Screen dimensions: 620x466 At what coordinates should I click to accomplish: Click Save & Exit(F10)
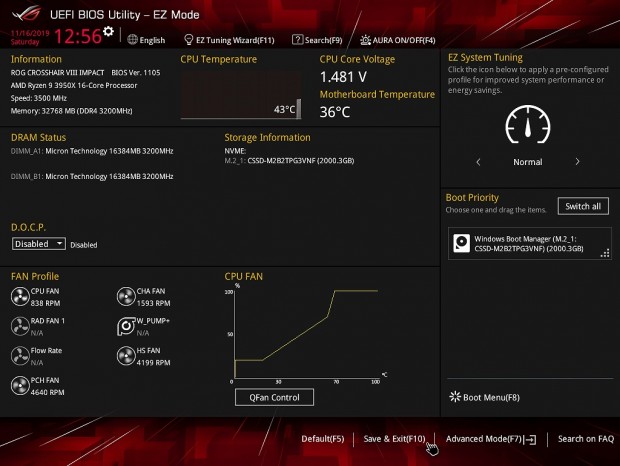394,439
